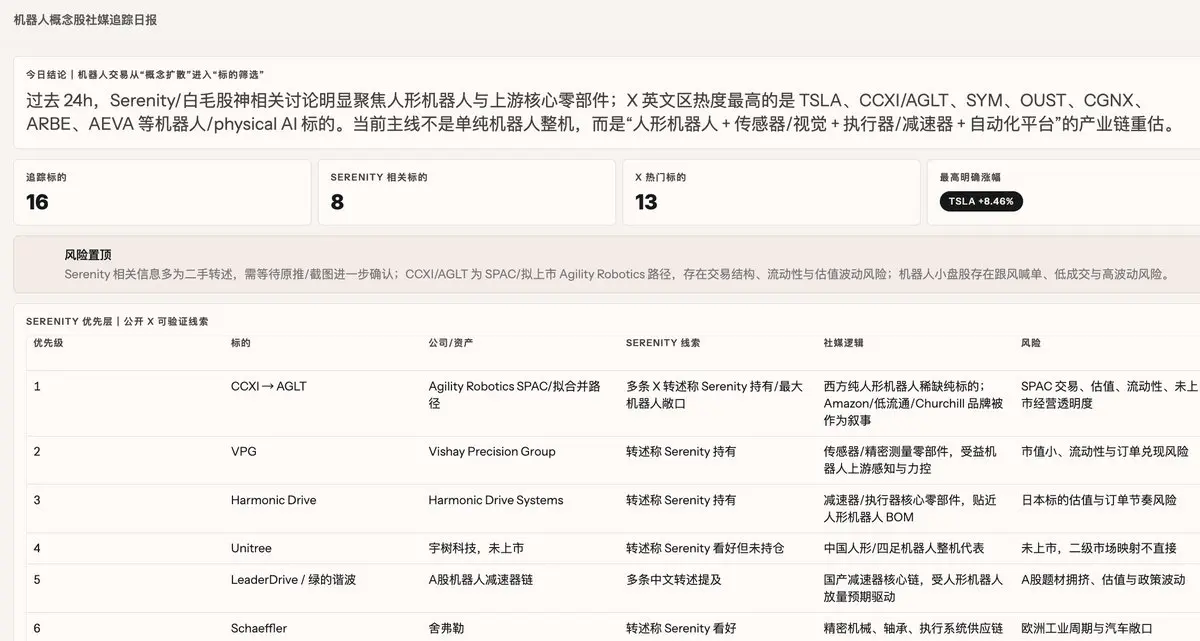Click the 公司/资产 column header
This screenshot has width=1200, height=641.
(x=451, y=343)
